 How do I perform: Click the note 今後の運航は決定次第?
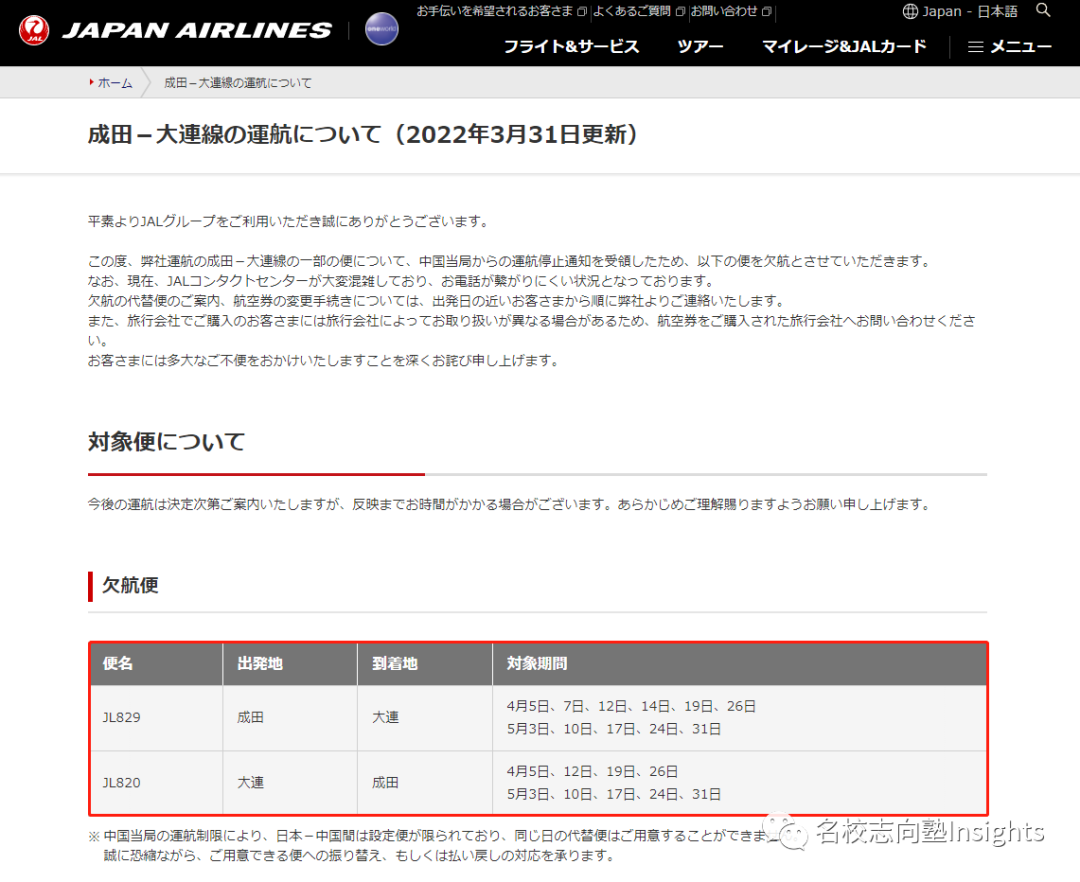tap(510, 505)
